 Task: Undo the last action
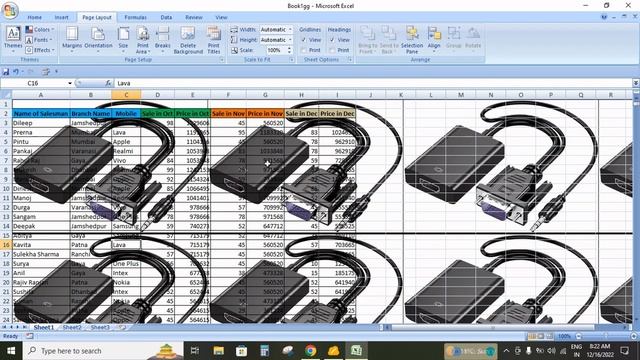coord(16,72)
